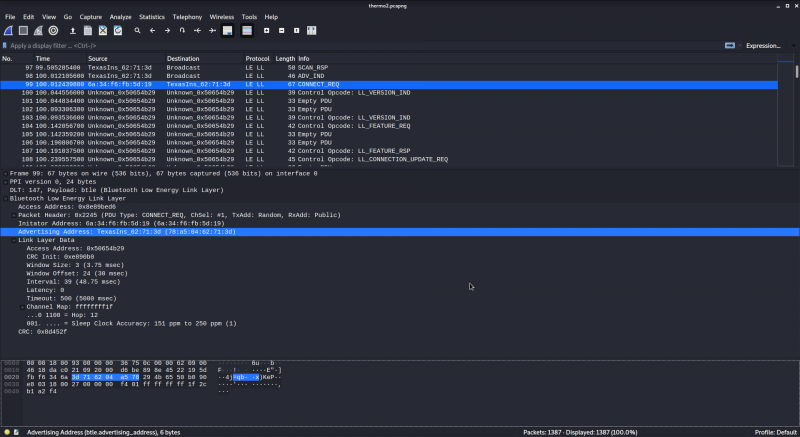
Task: Restart the current capture
Action: [x=38, y=31]
